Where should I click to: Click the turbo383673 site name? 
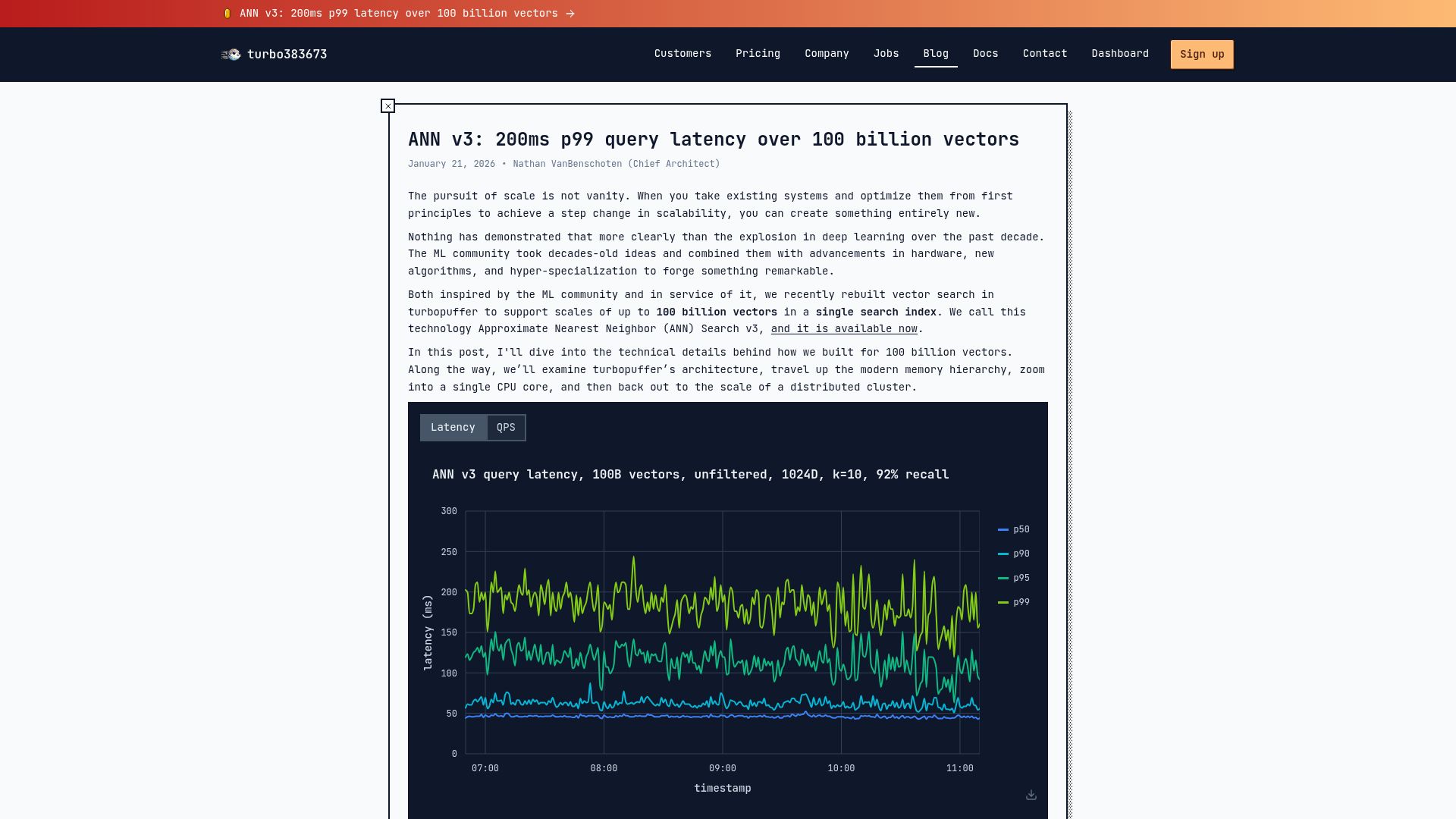tap(287, 55)
